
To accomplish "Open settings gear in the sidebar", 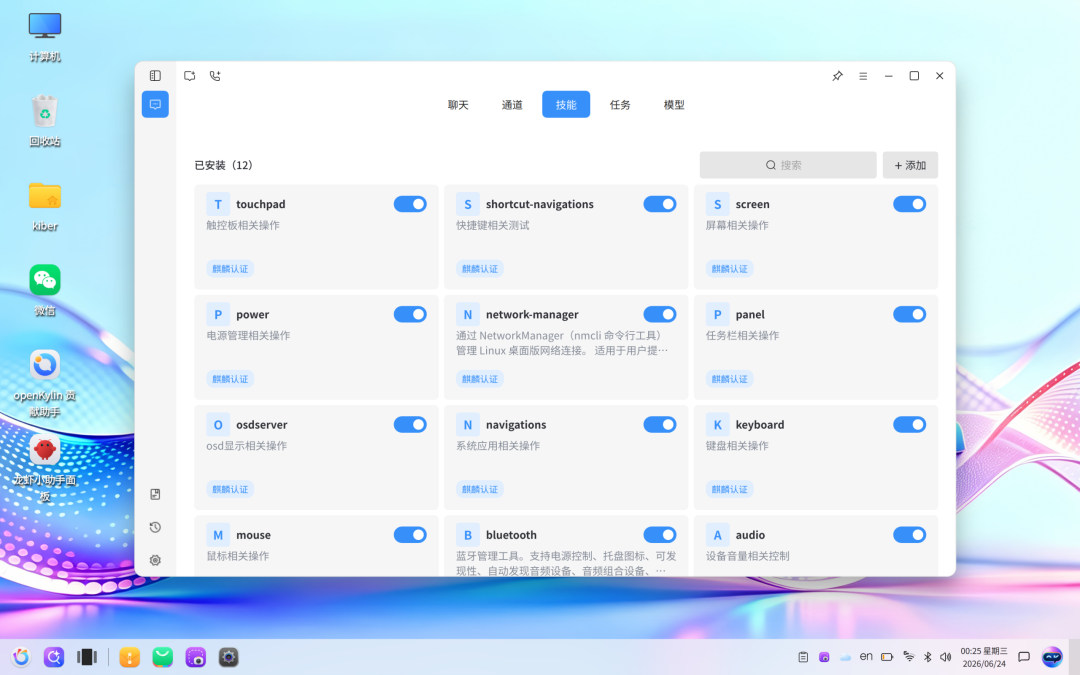I will click(x=155, y=560).
